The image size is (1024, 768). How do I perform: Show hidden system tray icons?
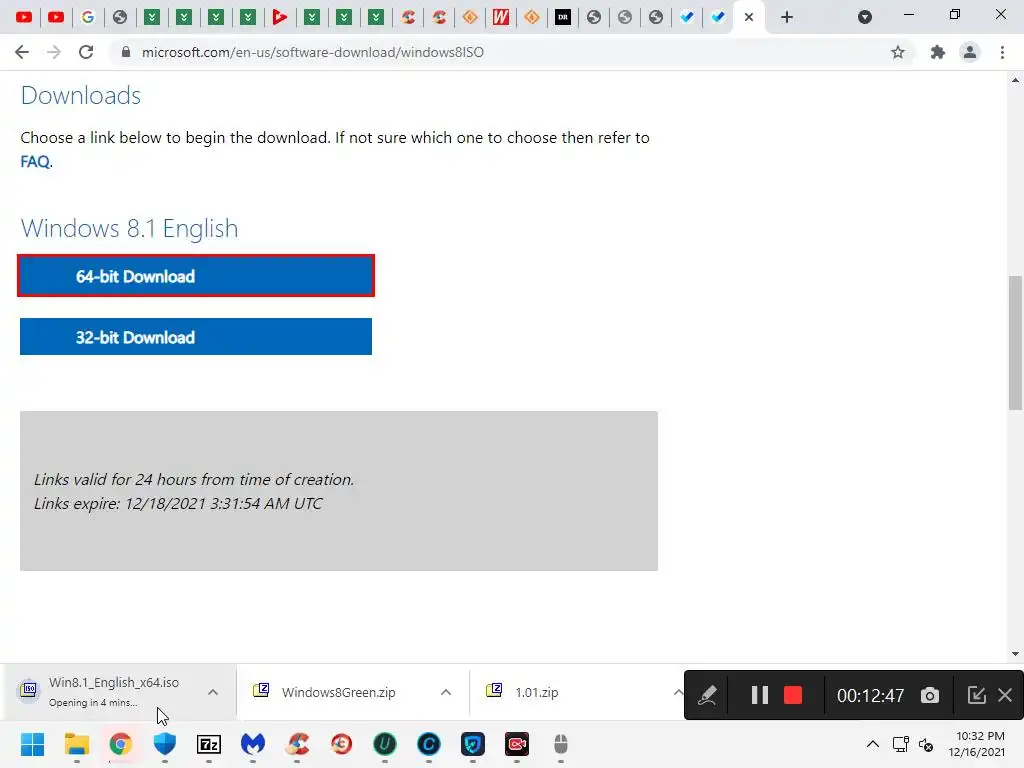click(x=872, y=744)
